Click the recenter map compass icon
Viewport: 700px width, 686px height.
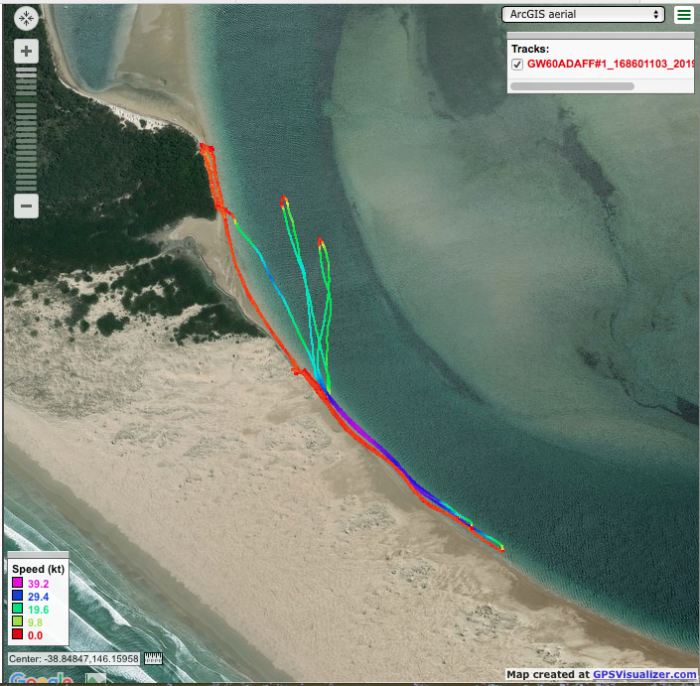pos(26,19)
